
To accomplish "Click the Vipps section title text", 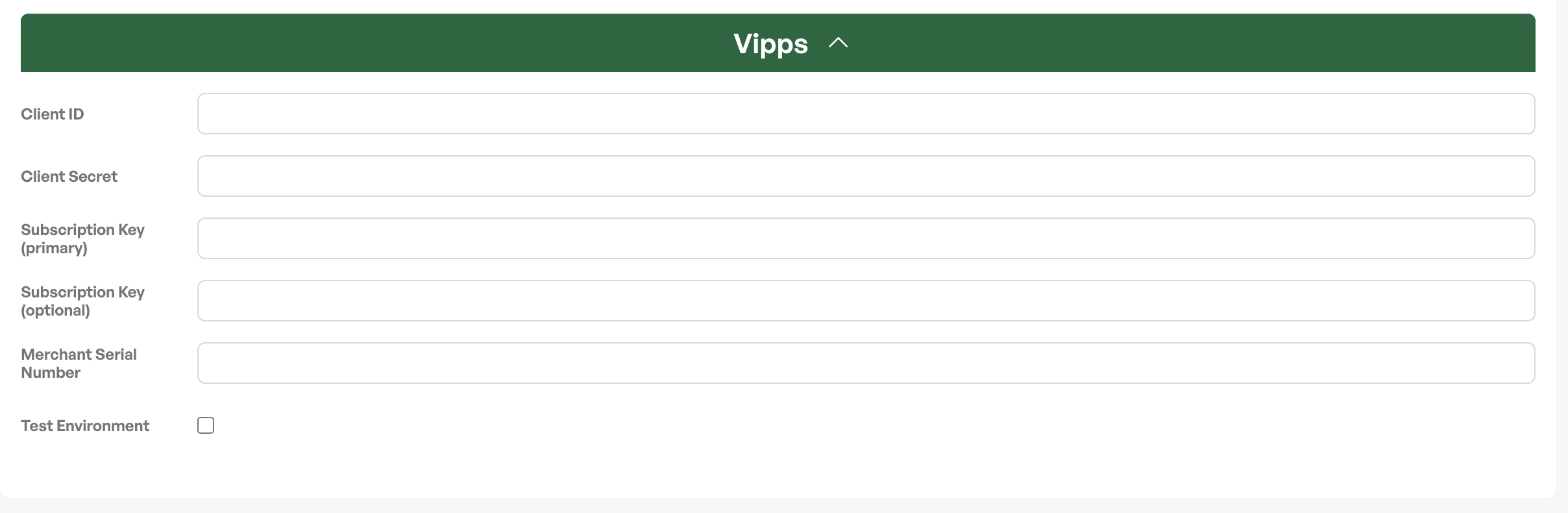I will (x=770, y=44).
